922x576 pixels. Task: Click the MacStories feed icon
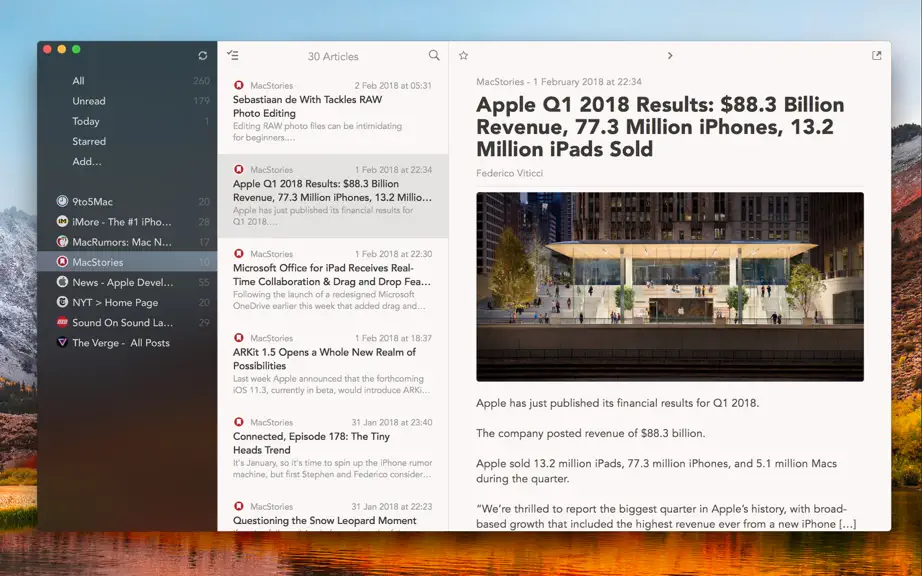[62, 262]
